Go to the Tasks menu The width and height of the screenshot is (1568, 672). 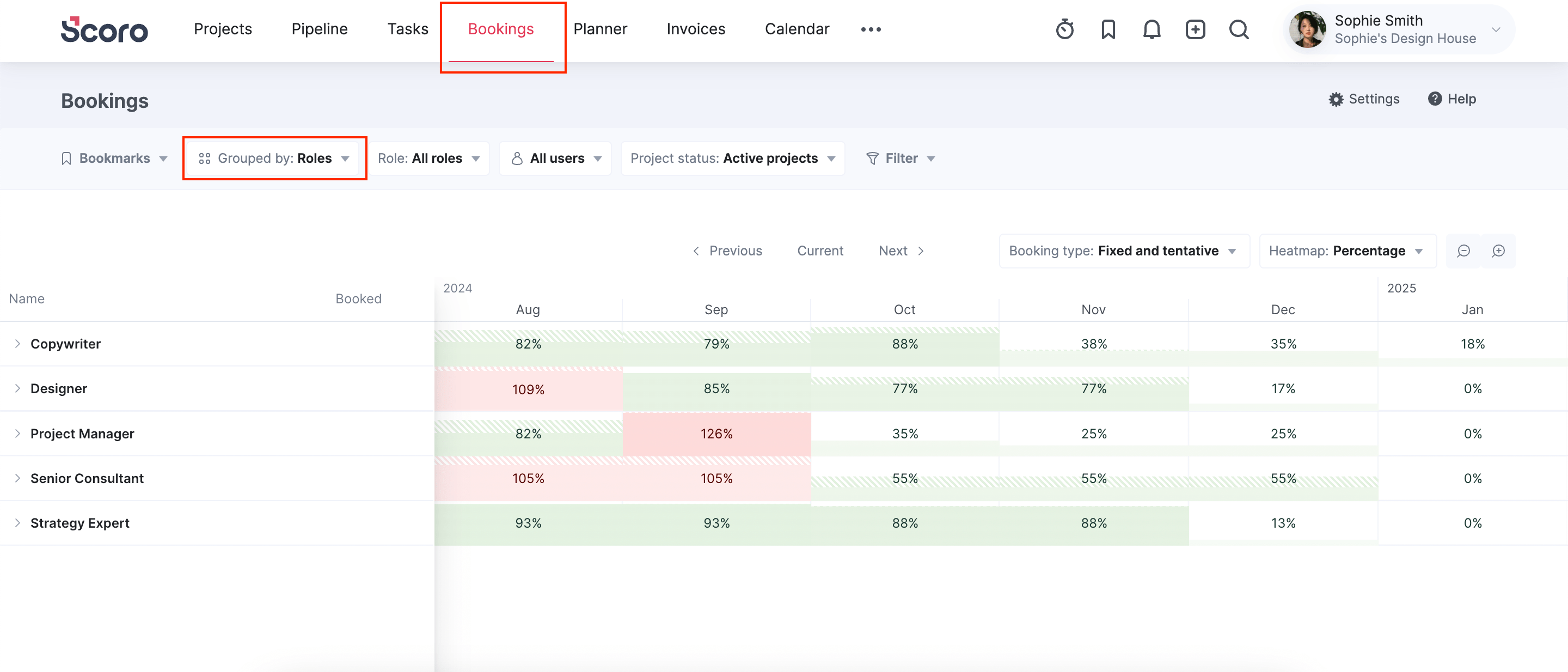tap(408, 29)
